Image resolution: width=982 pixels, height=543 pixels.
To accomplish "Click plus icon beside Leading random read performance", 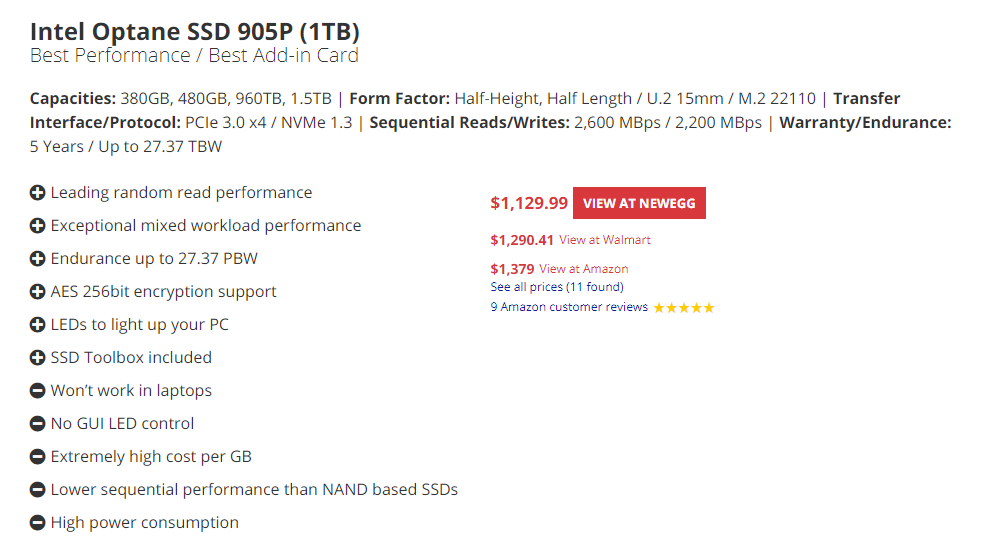I will pos(38,193).
